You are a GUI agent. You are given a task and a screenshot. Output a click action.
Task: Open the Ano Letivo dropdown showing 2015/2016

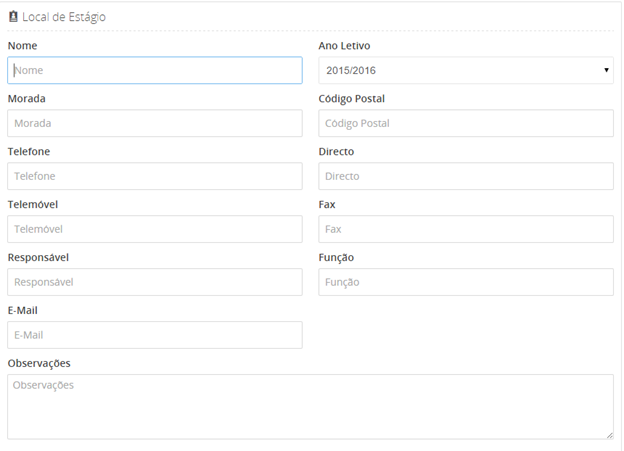pos(465,70)
